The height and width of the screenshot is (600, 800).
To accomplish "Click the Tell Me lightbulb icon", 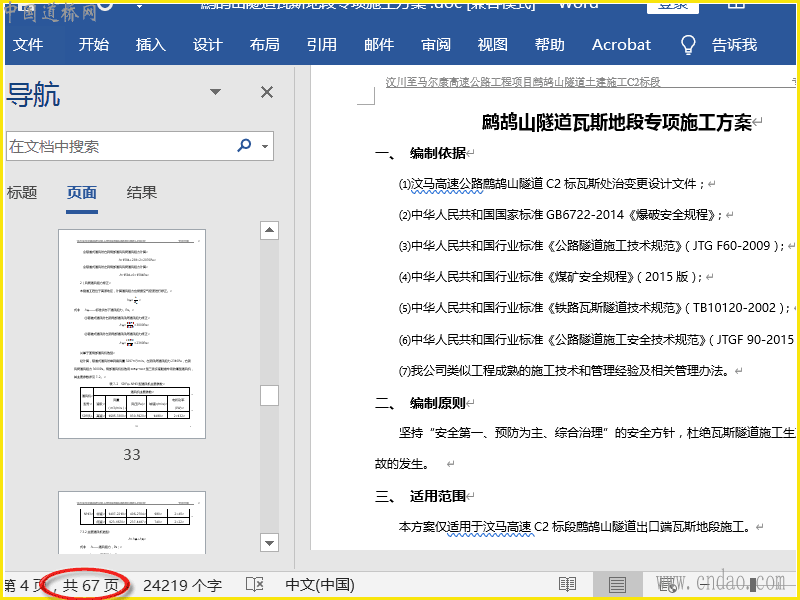I will (x=688, y=45).
